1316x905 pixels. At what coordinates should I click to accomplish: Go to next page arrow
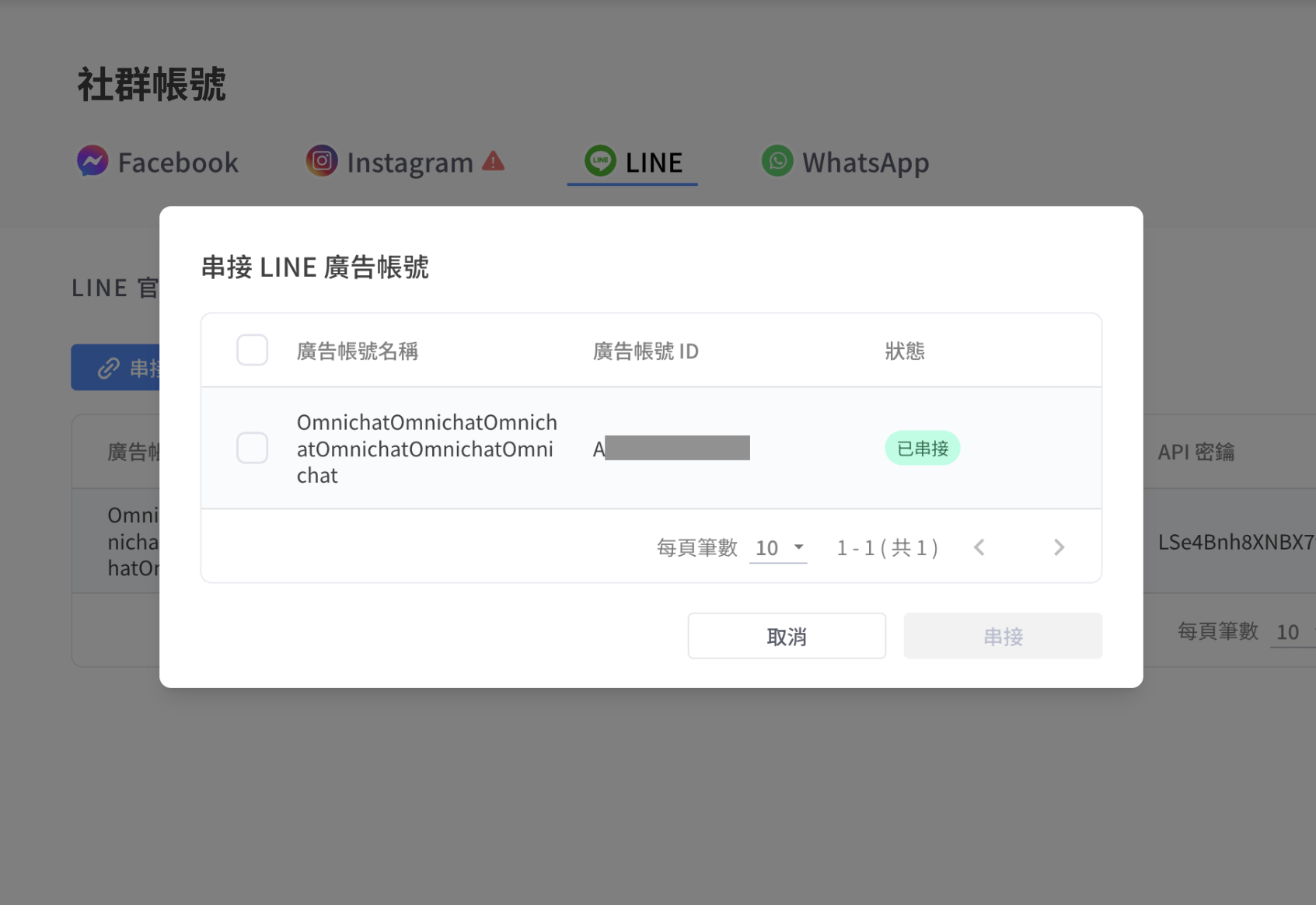pyautogui.click(x=1059, y=547)
